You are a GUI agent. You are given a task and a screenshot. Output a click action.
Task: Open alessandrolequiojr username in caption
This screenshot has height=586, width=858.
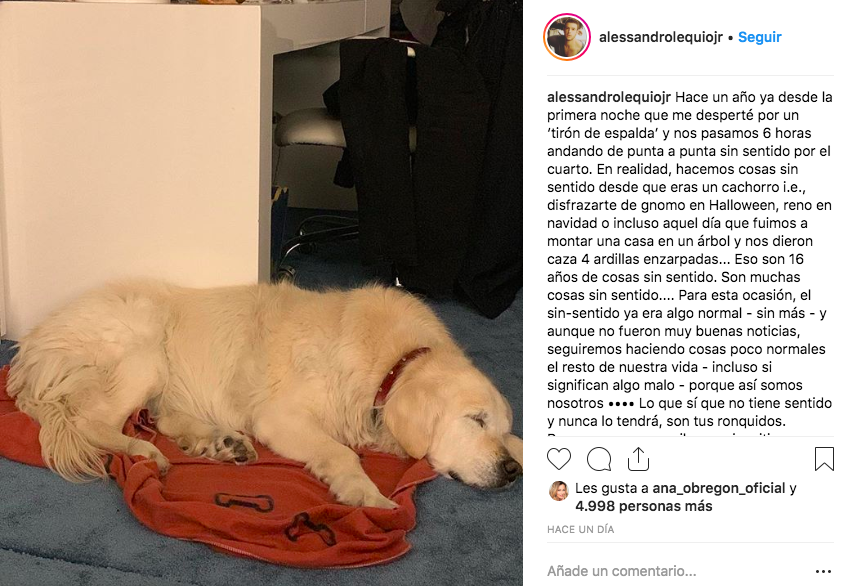(x=609, y=97)
